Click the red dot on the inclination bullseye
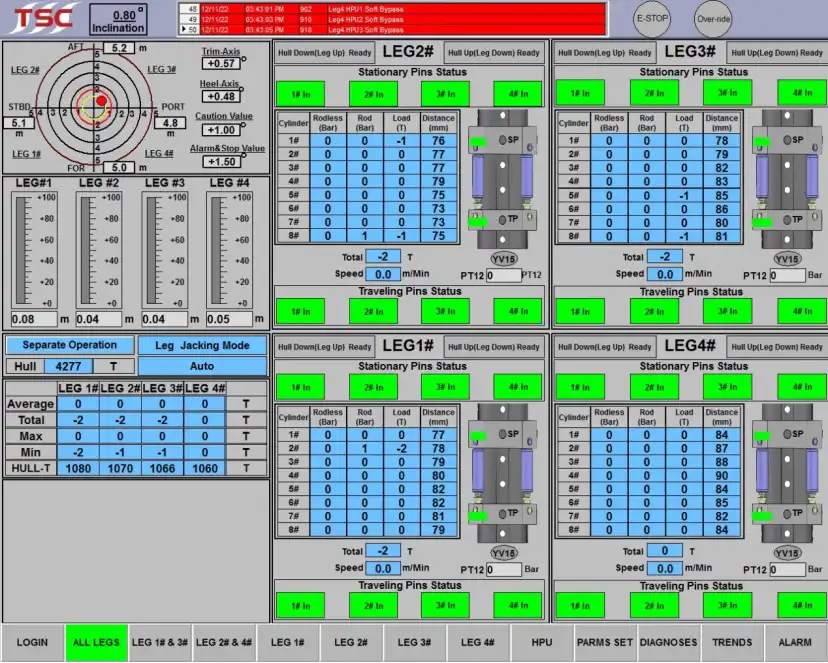This screenshot has height=663, width=828. click(101, 101)
